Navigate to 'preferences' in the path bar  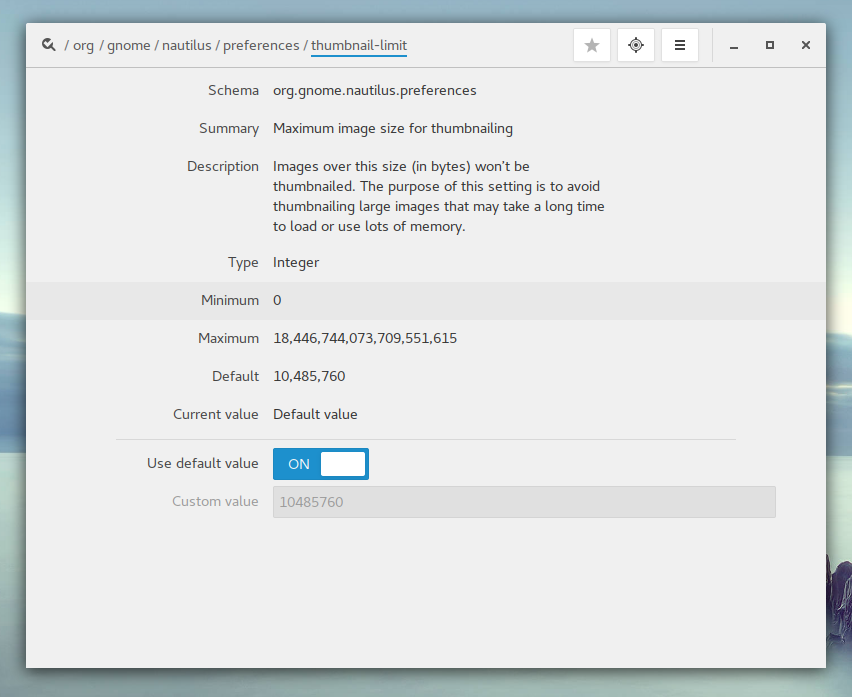coord(261,45)
